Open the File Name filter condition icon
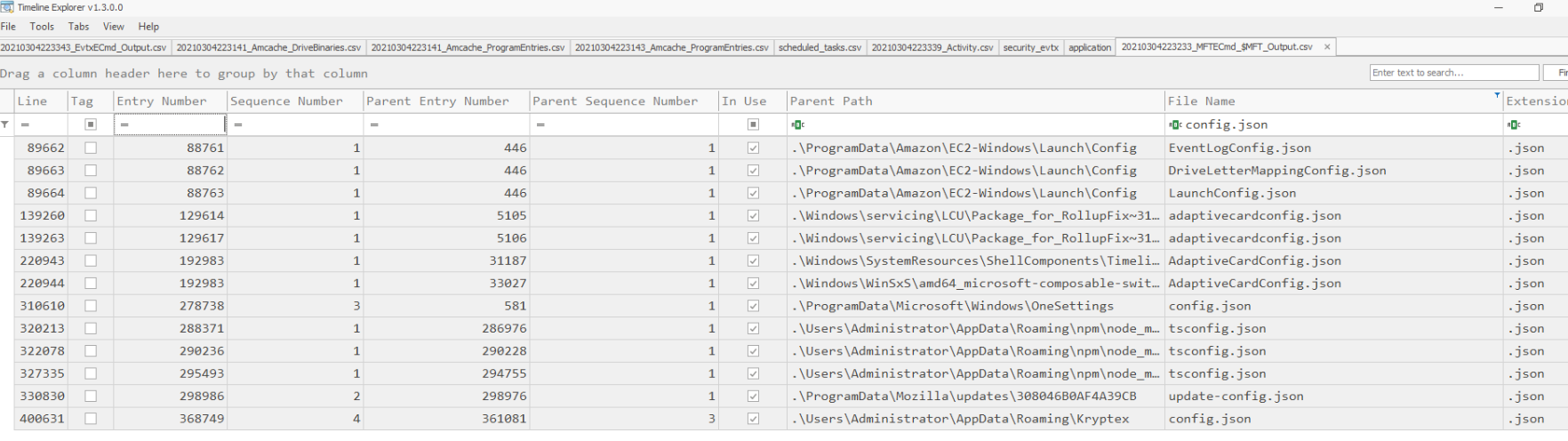 tap(1175, 124)
